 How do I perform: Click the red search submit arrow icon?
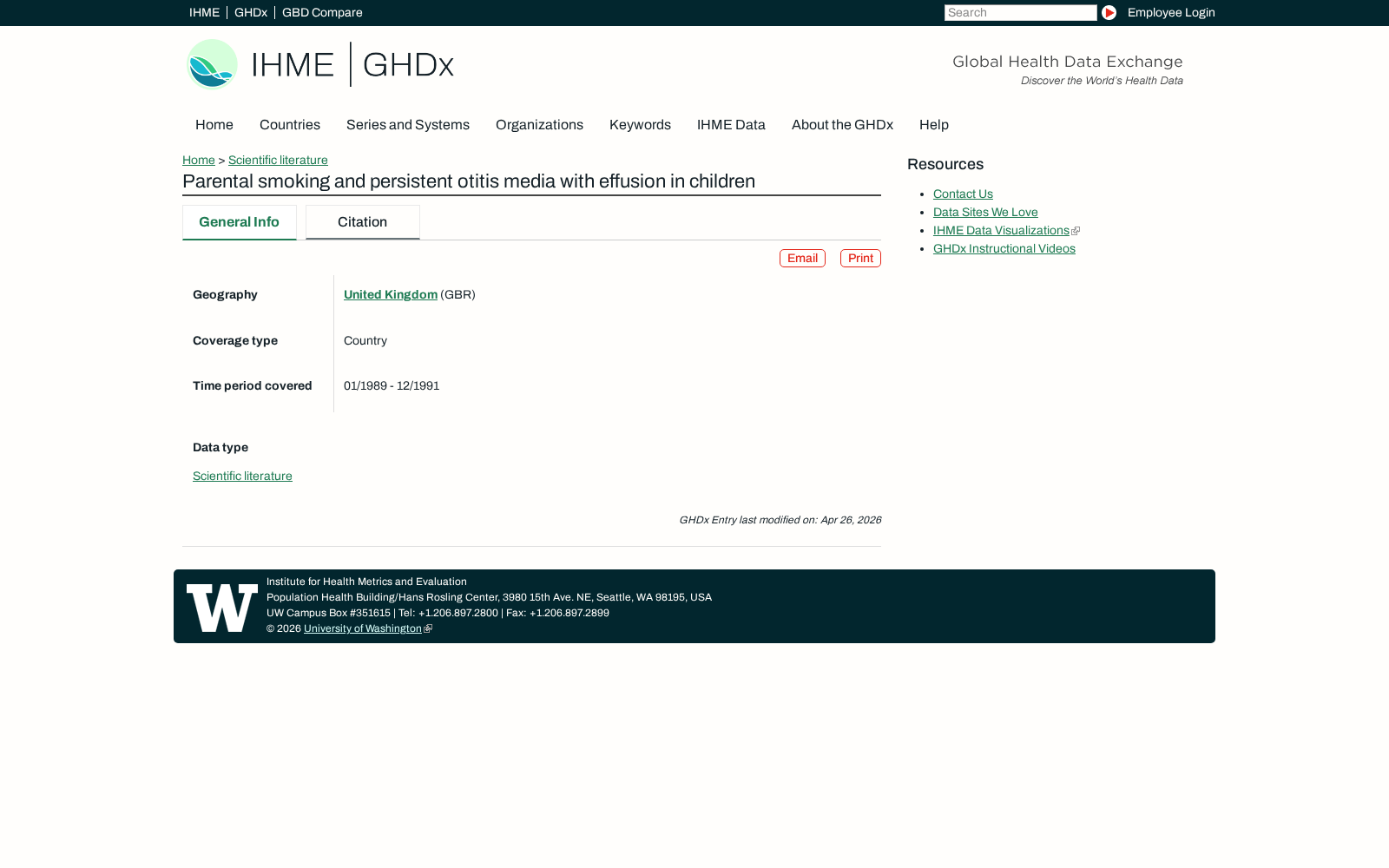(x=1109, y=12)
